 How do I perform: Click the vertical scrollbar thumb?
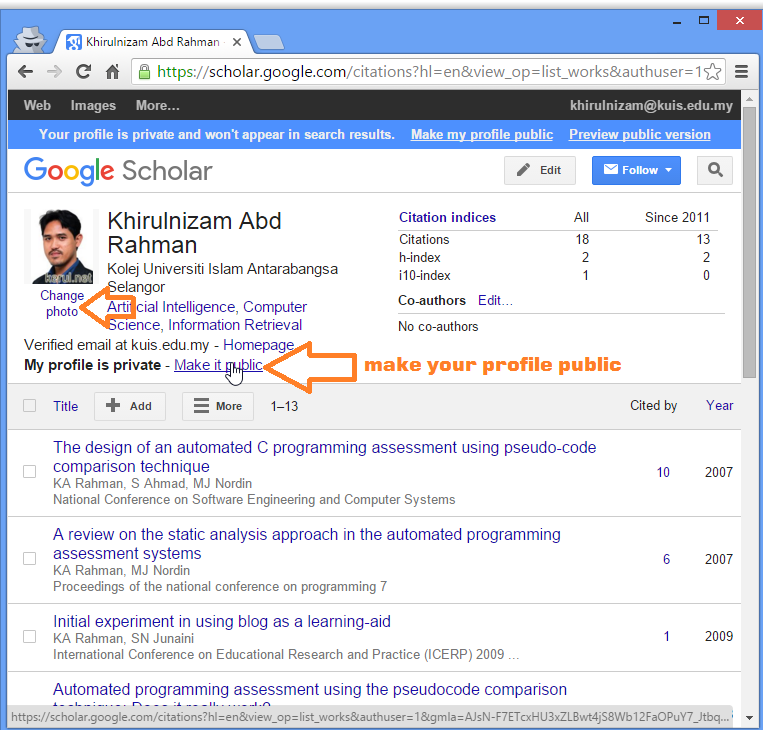pos(749,242)
